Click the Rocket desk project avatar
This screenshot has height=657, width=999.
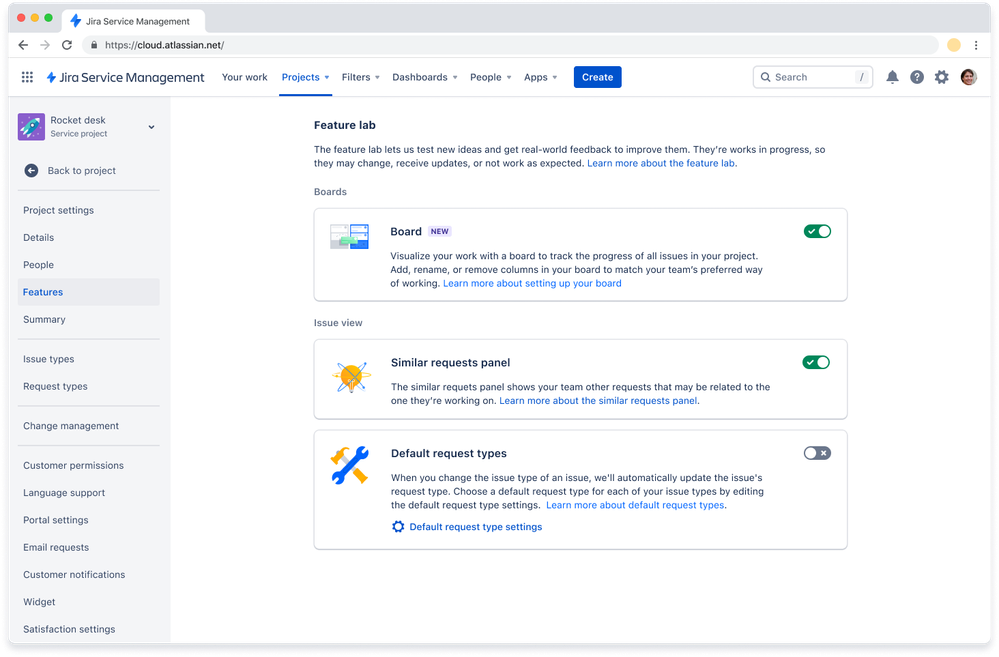[31, 127]
